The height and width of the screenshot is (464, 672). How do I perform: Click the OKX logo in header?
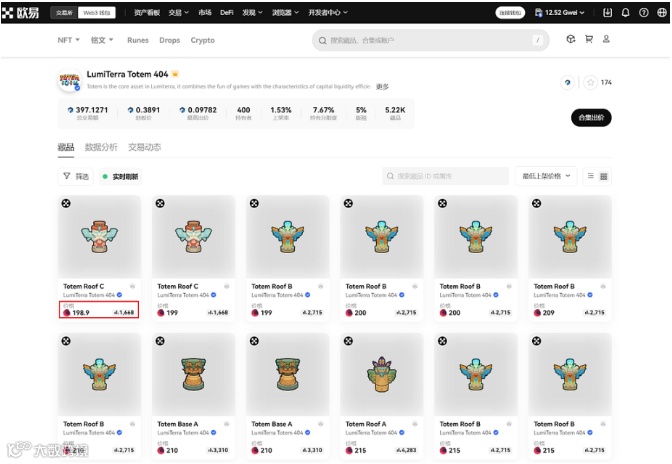point(20,12)
